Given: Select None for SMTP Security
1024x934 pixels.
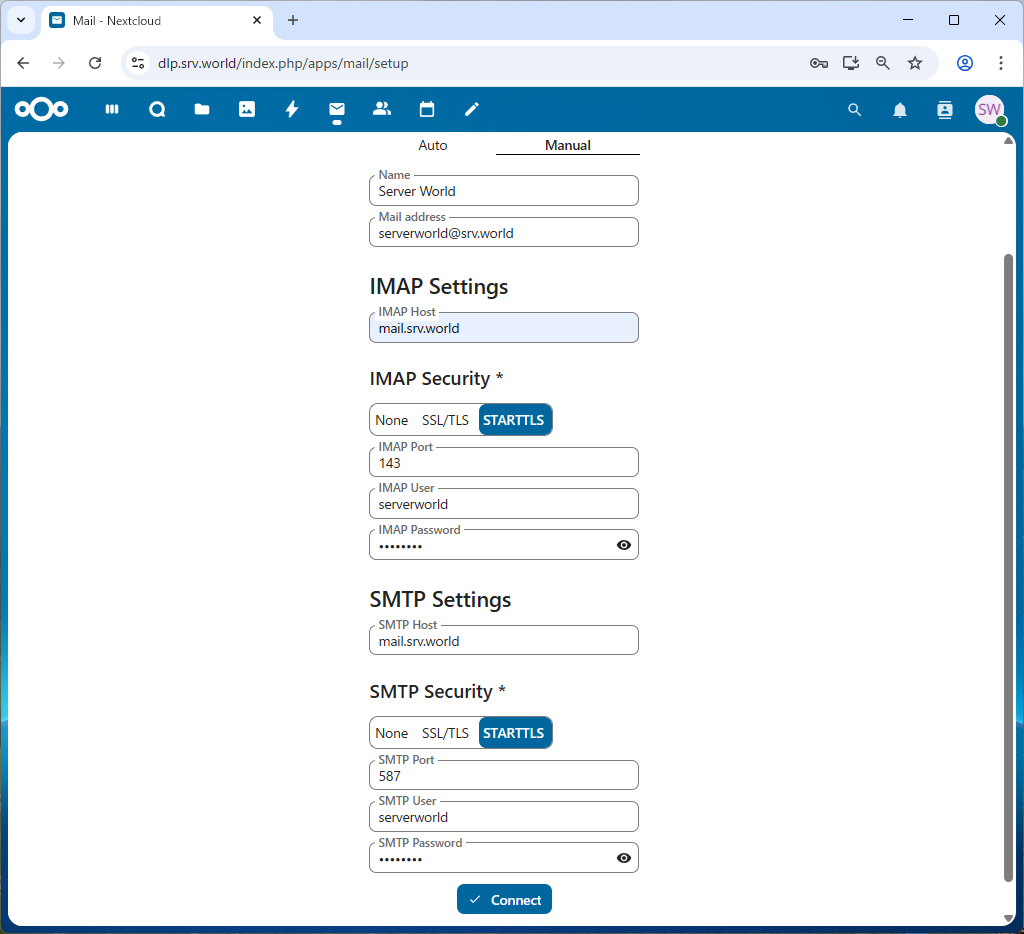Looking at the screenshot, I should pyautogui.click(x=392, y=733).
